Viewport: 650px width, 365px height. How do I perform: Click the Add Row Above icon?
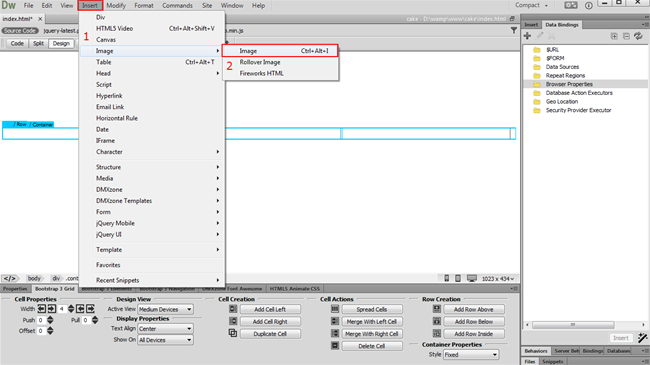437,309
